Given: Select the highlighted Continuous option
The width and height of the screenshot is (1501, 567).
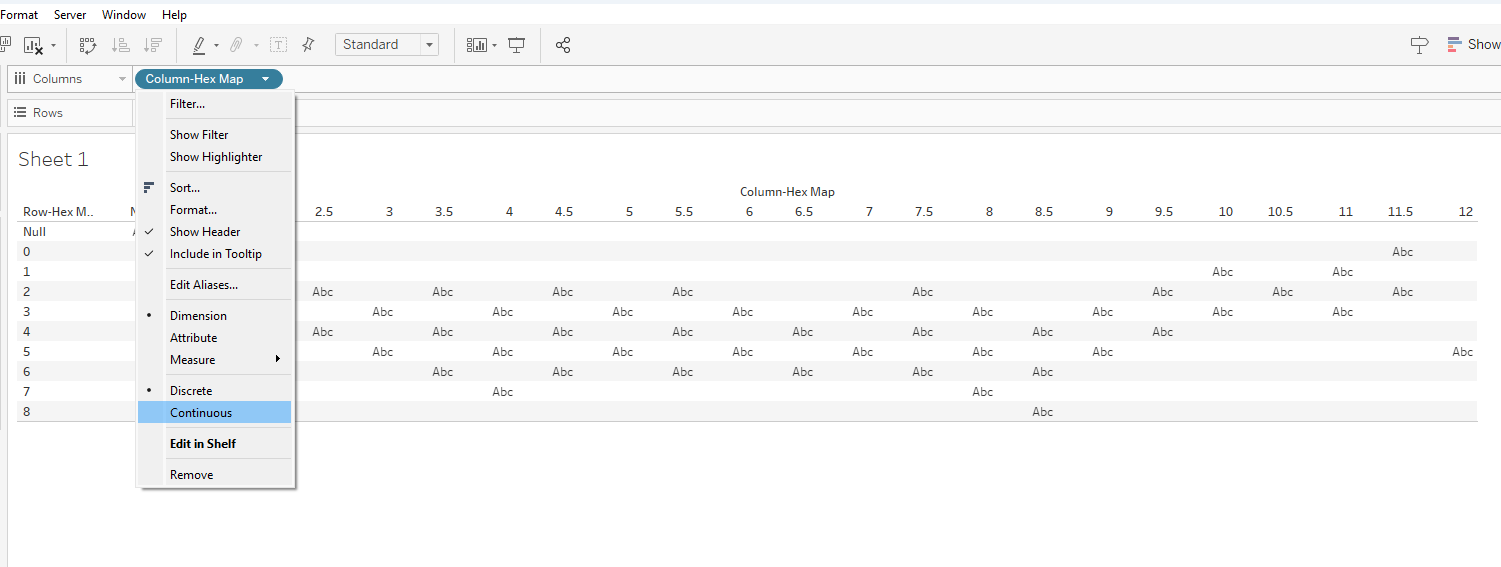Looking at the screenshot, I should [x=215, y=413].
